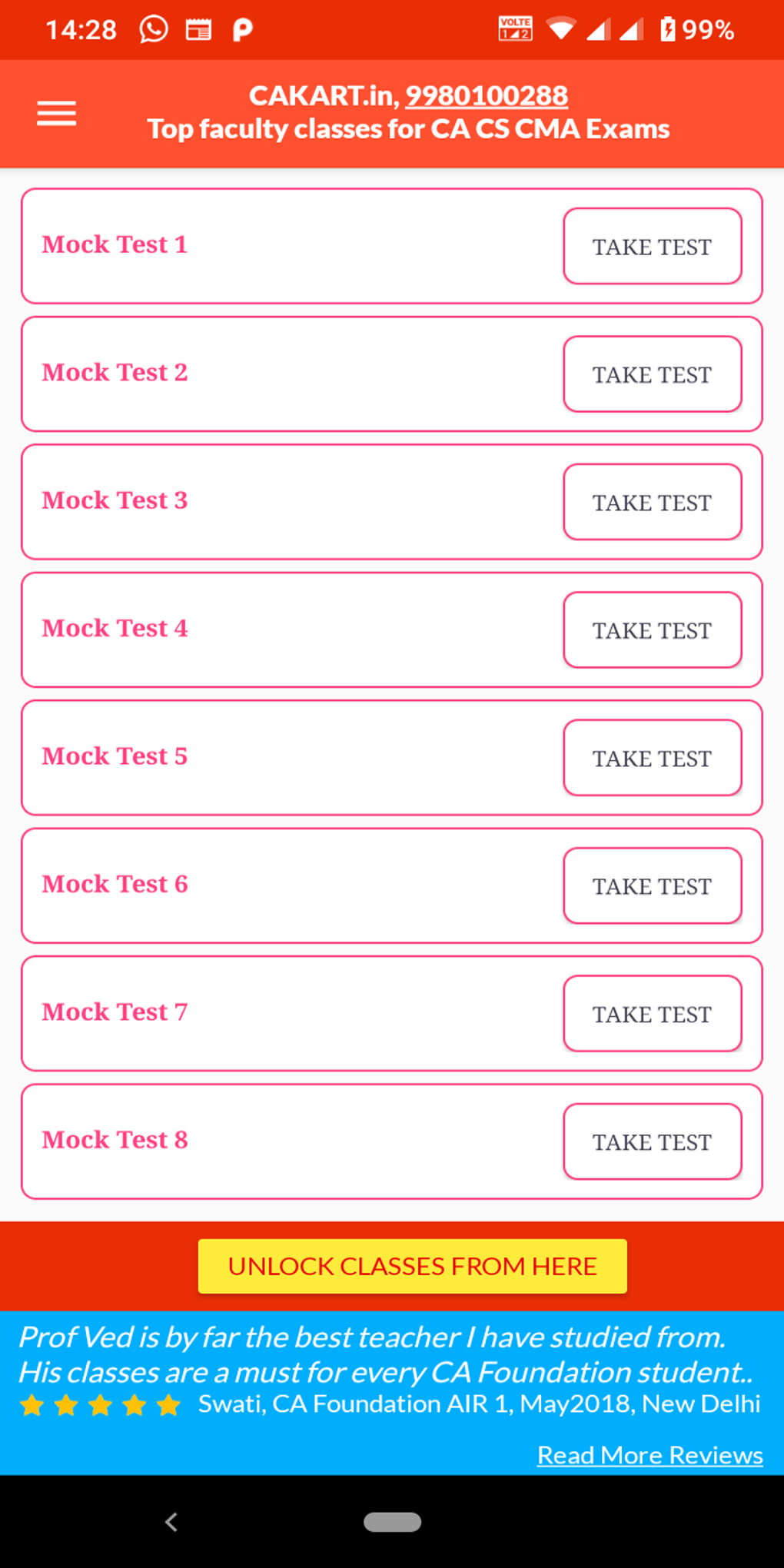Tap the five-star rating in review banner

click(x=100, y=1406)
